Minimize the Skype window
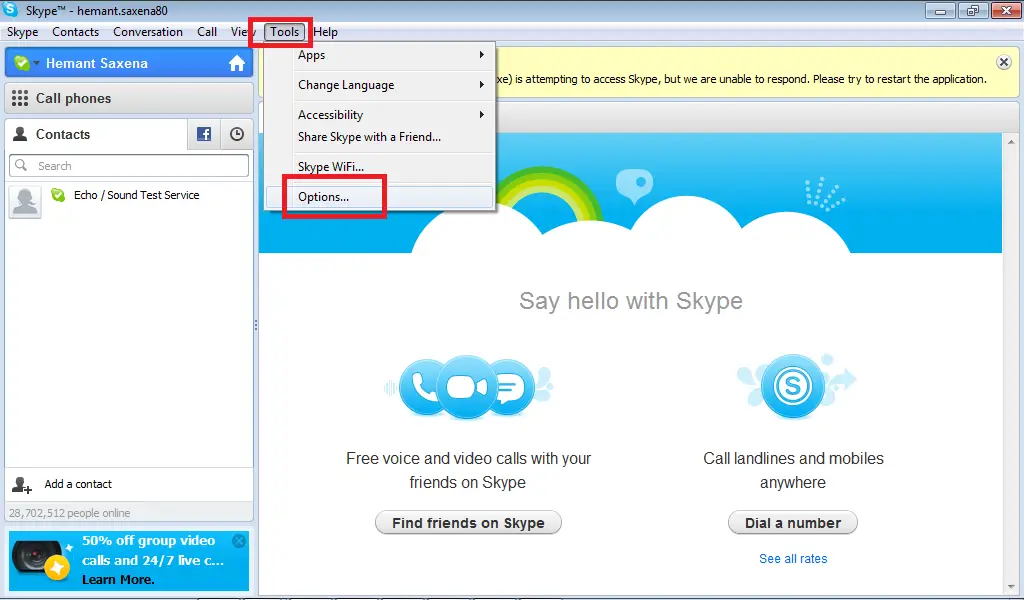This screenshot has height=600, width=1024. (940, 10)
